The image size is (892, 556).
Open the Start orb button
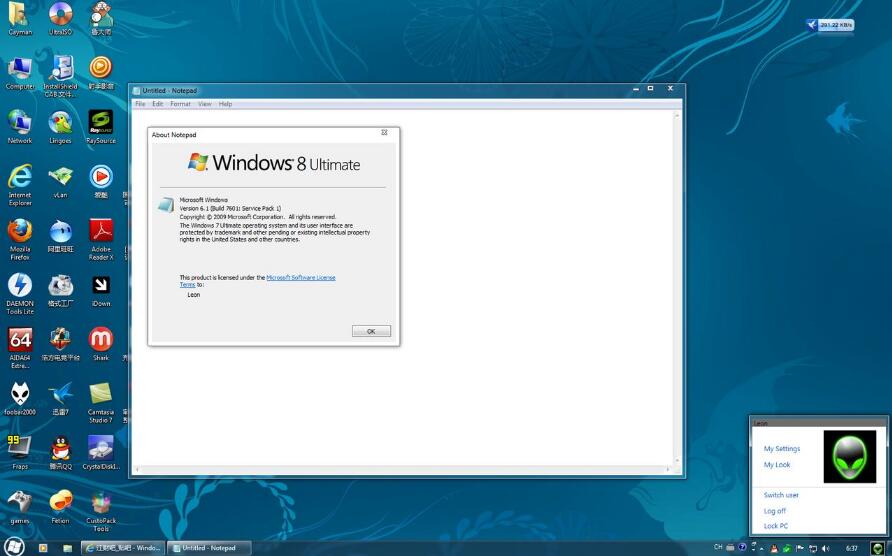13,548
